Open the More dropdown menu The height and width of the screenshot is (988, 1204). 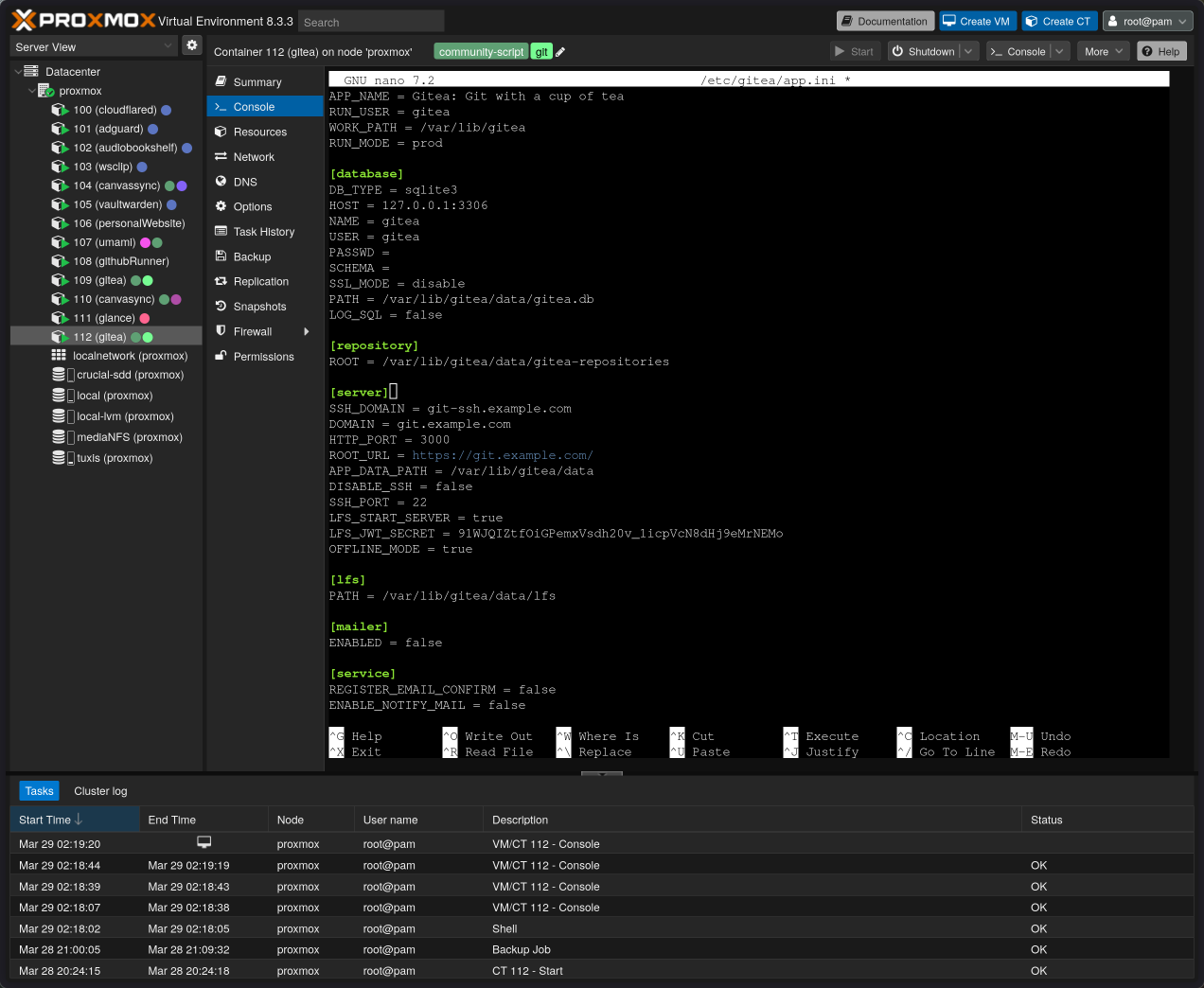(1103, 51)
